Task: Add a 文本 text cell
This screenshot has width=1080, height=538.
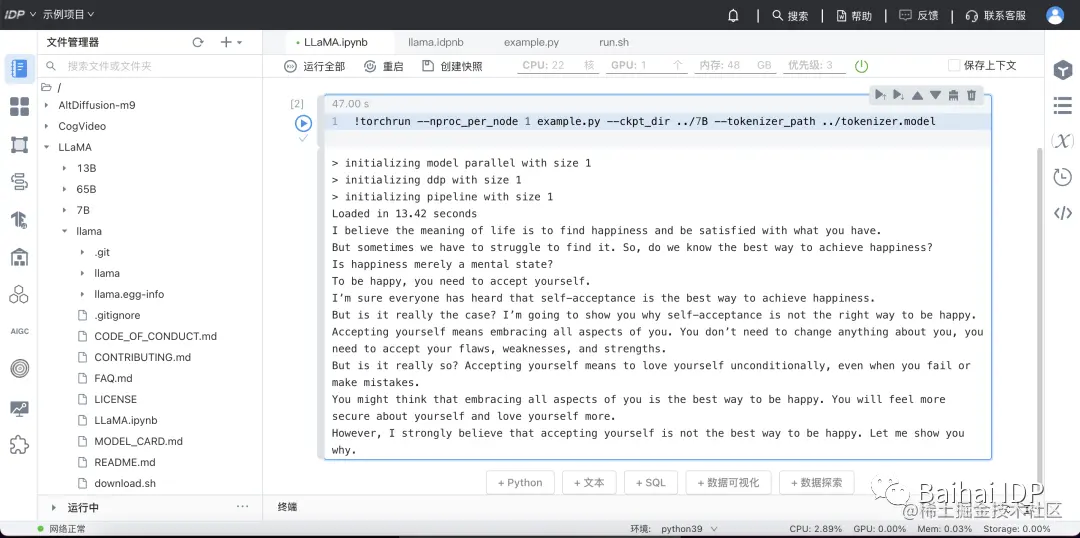Action: (x=589, y=483)
